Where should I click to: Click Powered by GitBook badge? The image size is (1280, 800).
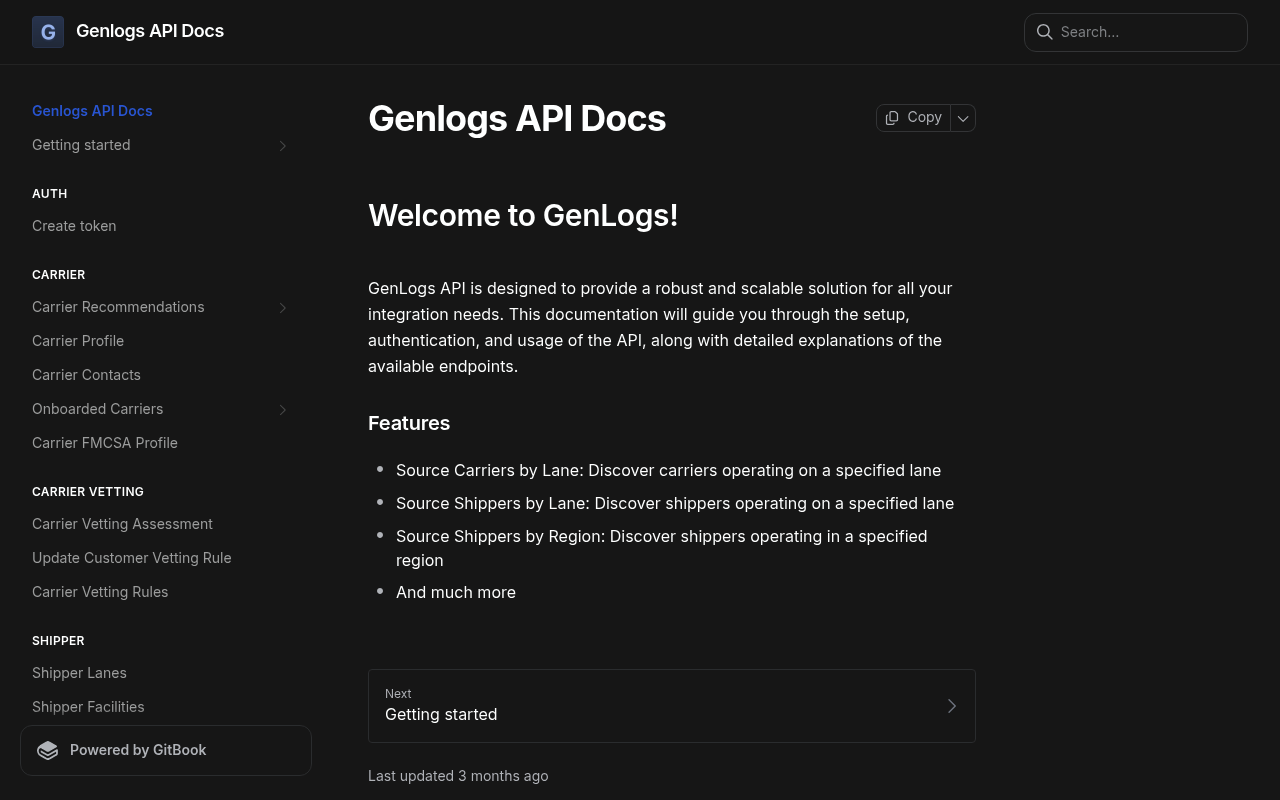click(166, 750)
